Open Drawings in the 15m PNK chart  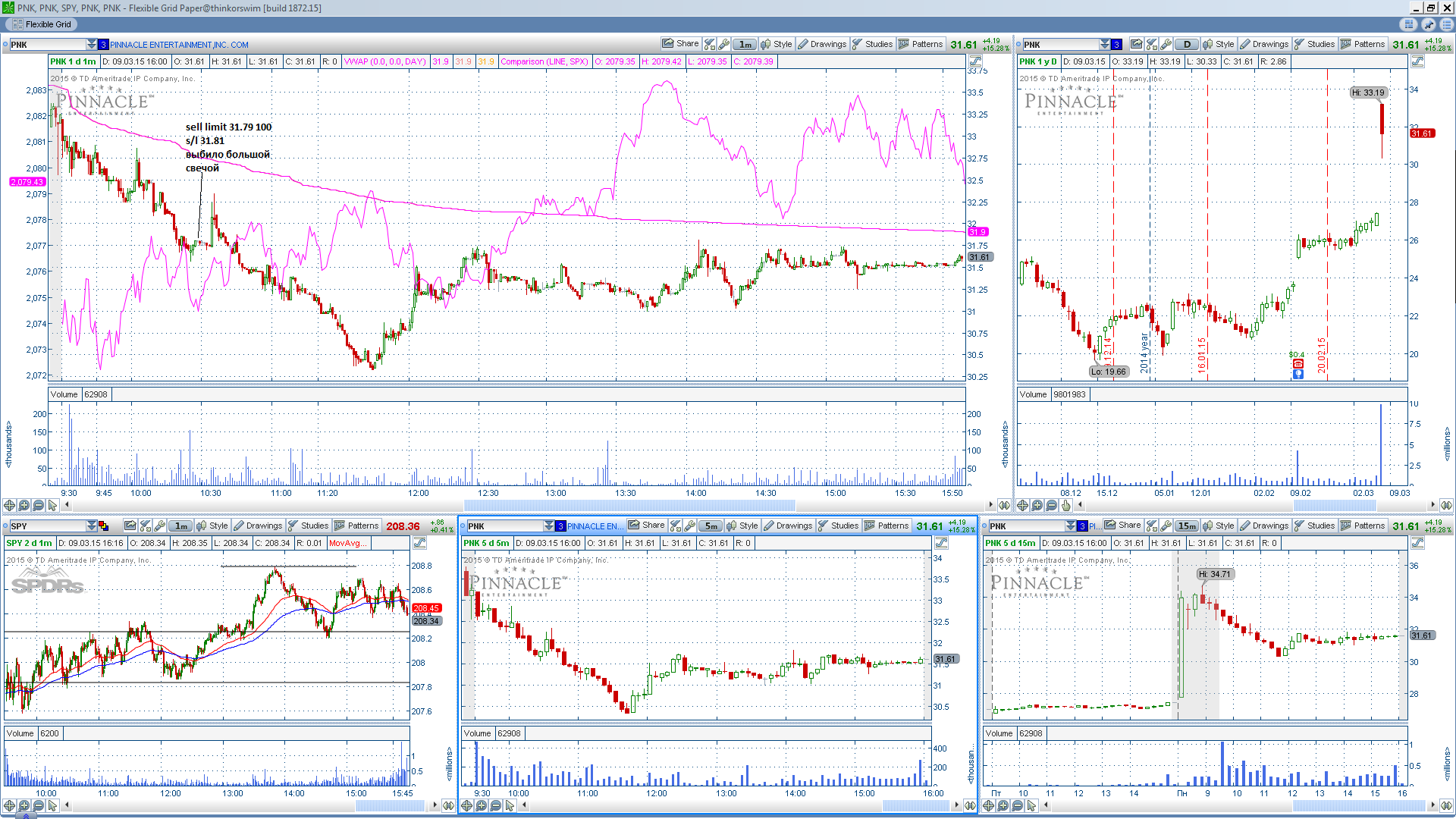1264,526
